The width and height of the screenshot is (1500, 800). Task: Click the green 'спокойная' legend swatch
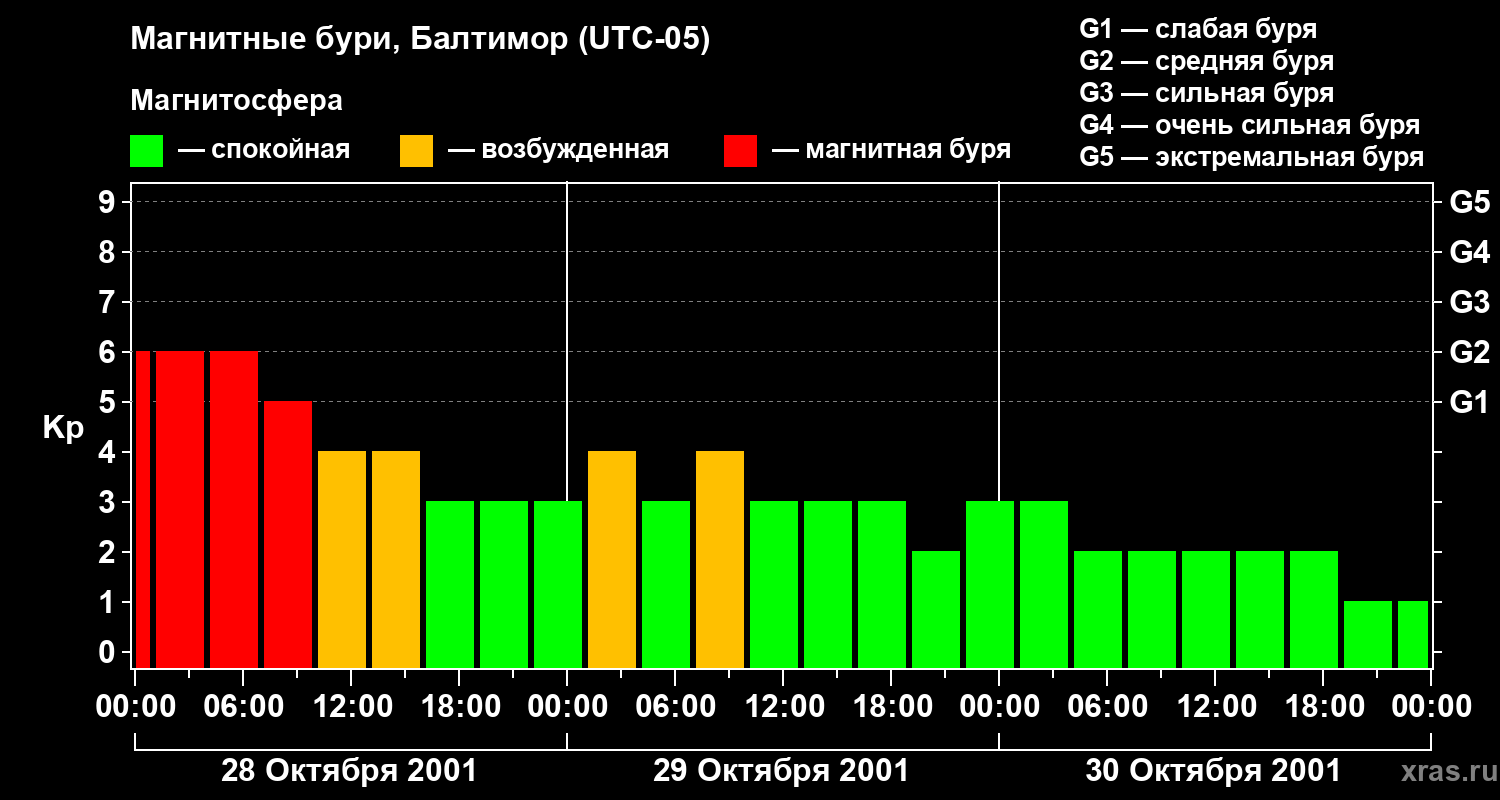click(146, 150)
